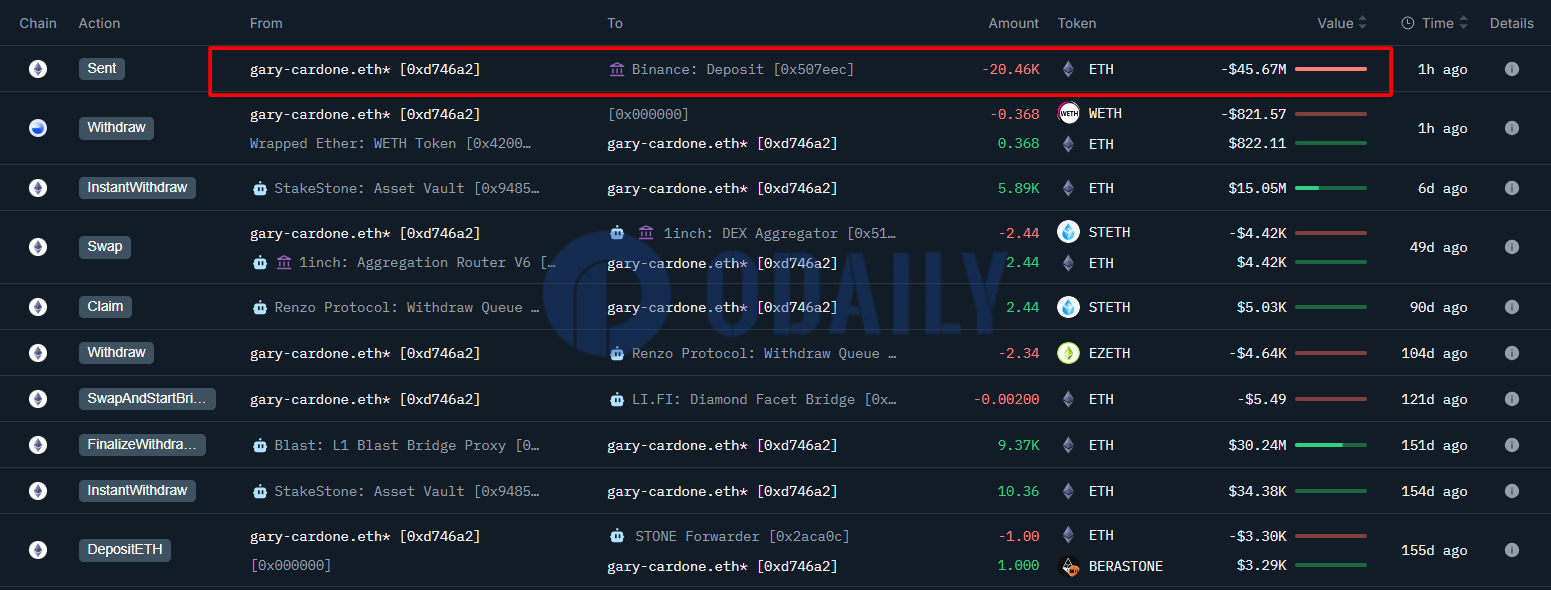Image resolution: width=1551 pixels, height=590 pixels.
Task: Click the Chain column header
Action: (38, 23)
